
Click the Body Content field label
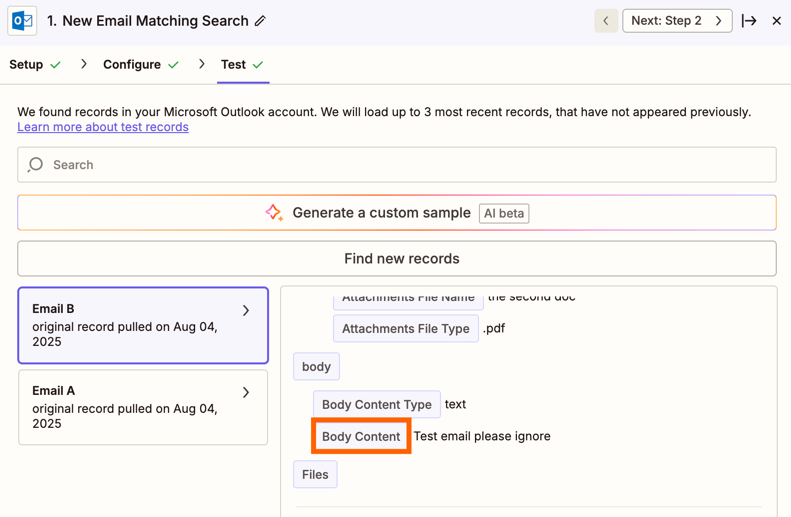click(x=361, y=436)
